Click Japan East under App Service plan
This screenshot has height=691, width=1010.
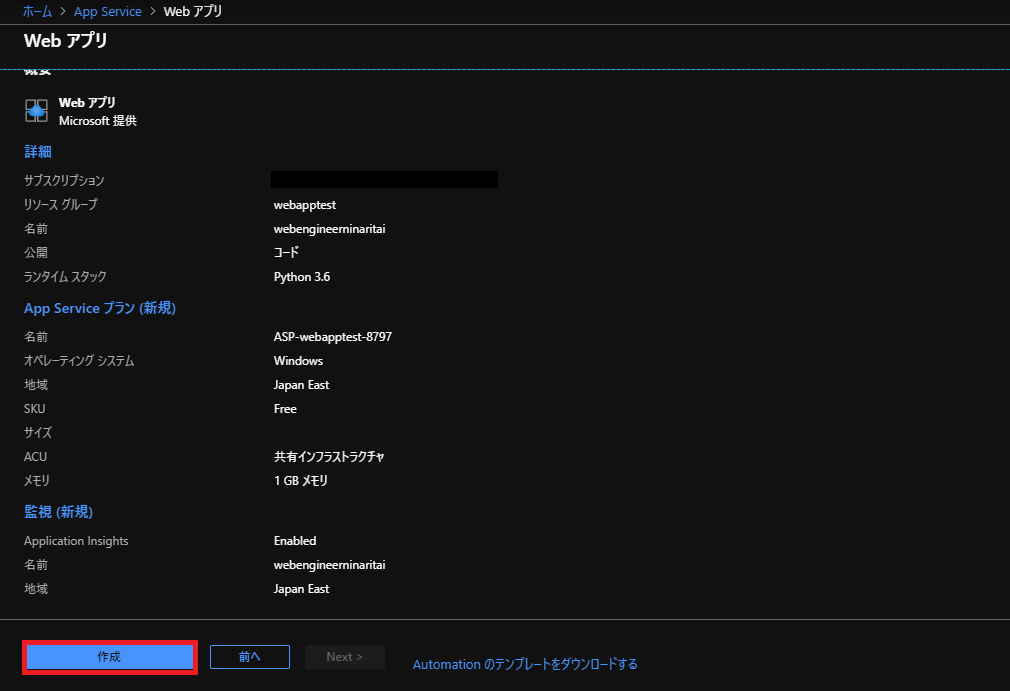tap(301, 384)
